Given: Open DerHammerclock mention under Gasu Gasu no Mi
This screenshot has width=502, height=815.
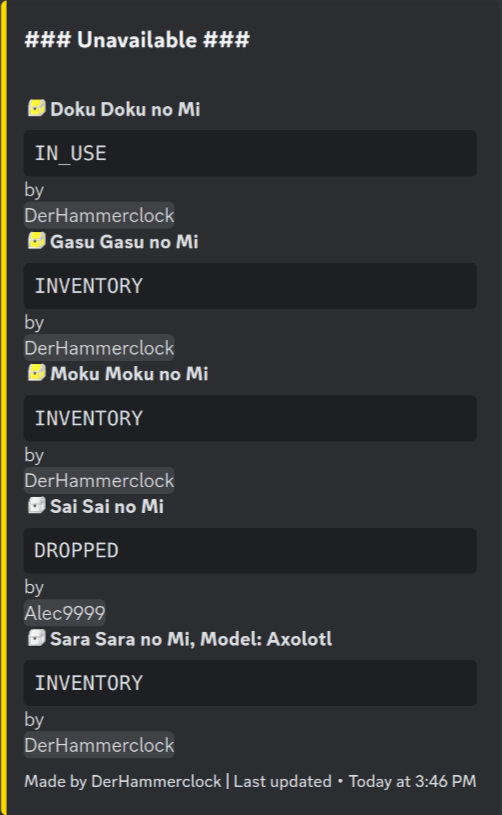Looking at the screenshot, I should (x=99, y=348).
